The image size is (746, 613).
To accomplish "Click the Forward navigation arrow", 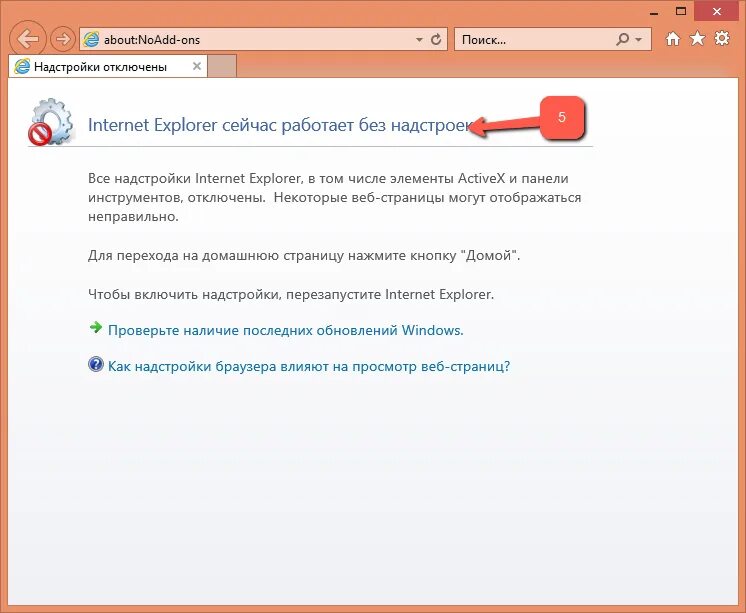I will click(x=63, y=39).
